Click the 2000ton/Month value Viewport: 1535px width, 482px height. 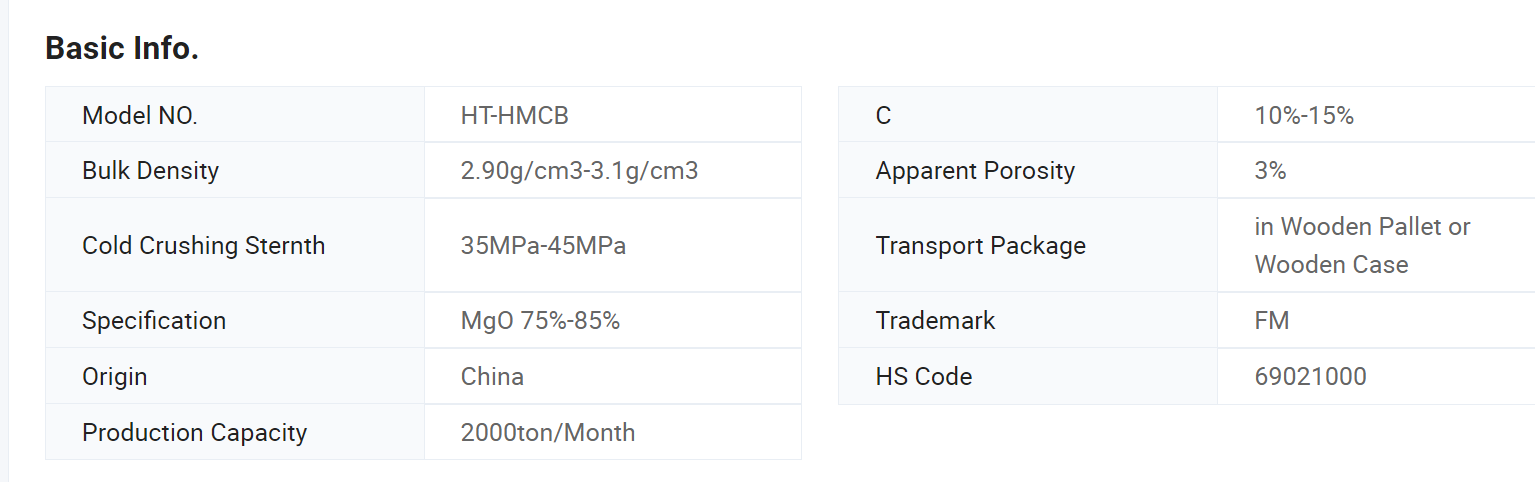(x=548, y=432)
